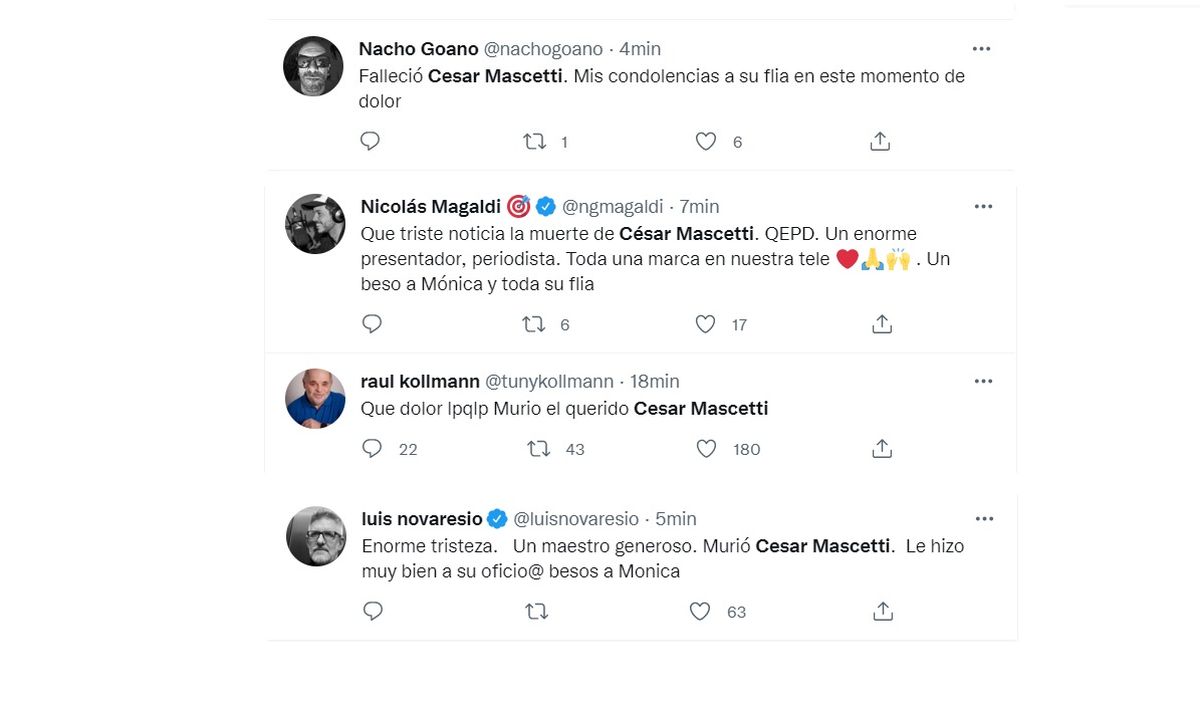Retweet Nacho Goano's tweet
Viewport: 1200px width, 706px height.
[535, 142]
